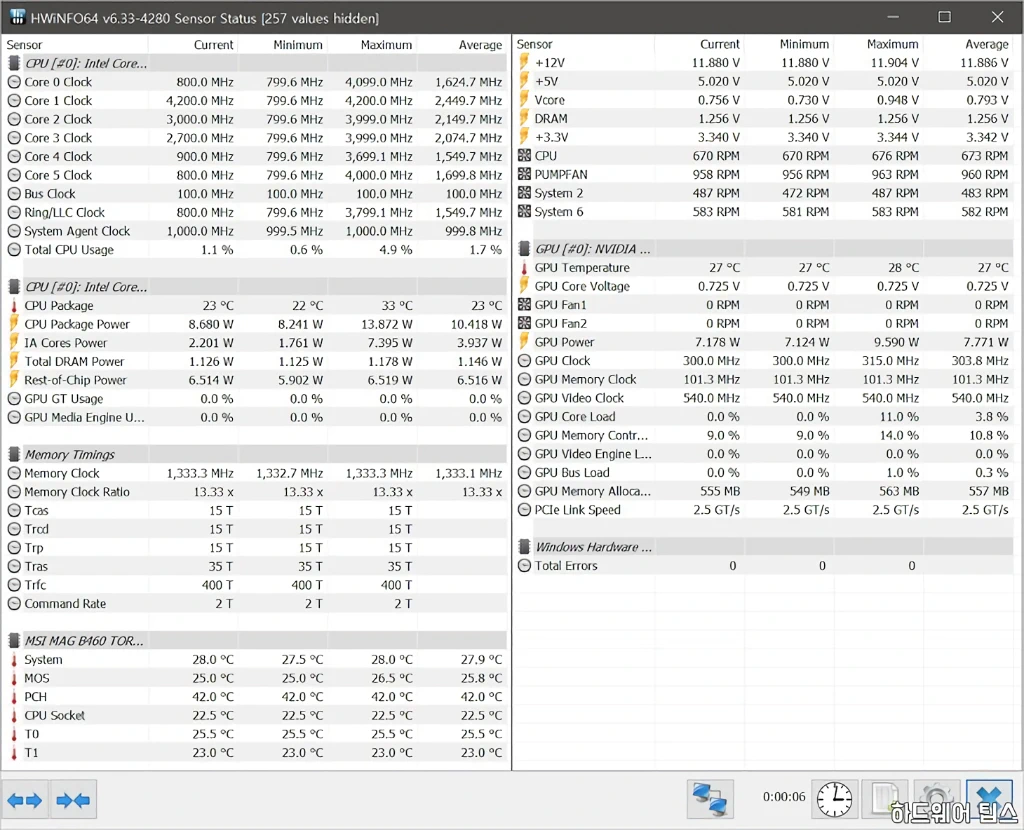The height and width of the screenshot is (830, 1024).
Task: Click the round icon beside PCIe Link Speed
Action: [524, 510]
